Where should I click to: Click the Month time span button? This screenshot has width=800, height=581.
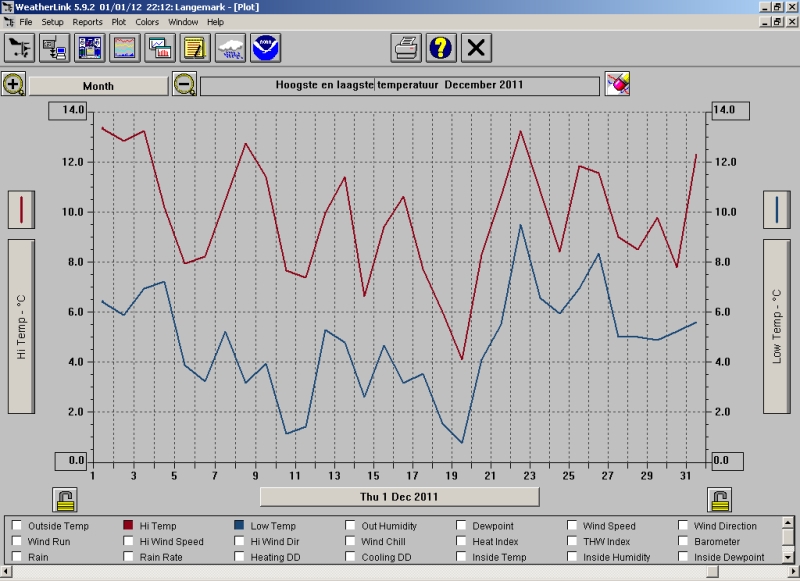coord(98,86)
